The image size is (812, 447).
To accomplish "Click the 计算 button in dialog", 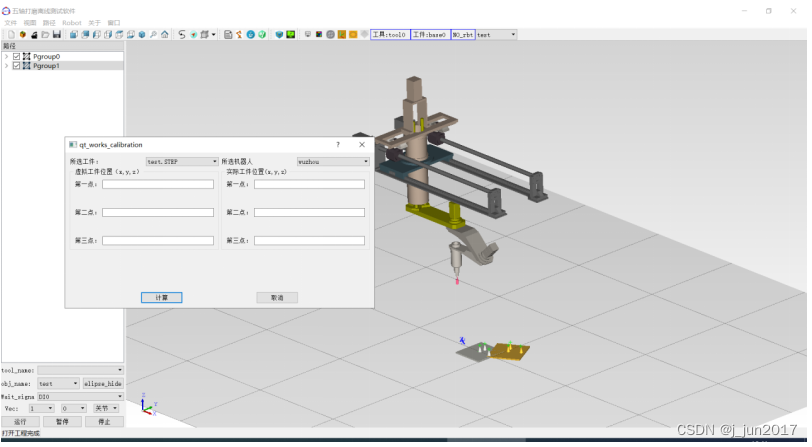I will tap(161, 297).
